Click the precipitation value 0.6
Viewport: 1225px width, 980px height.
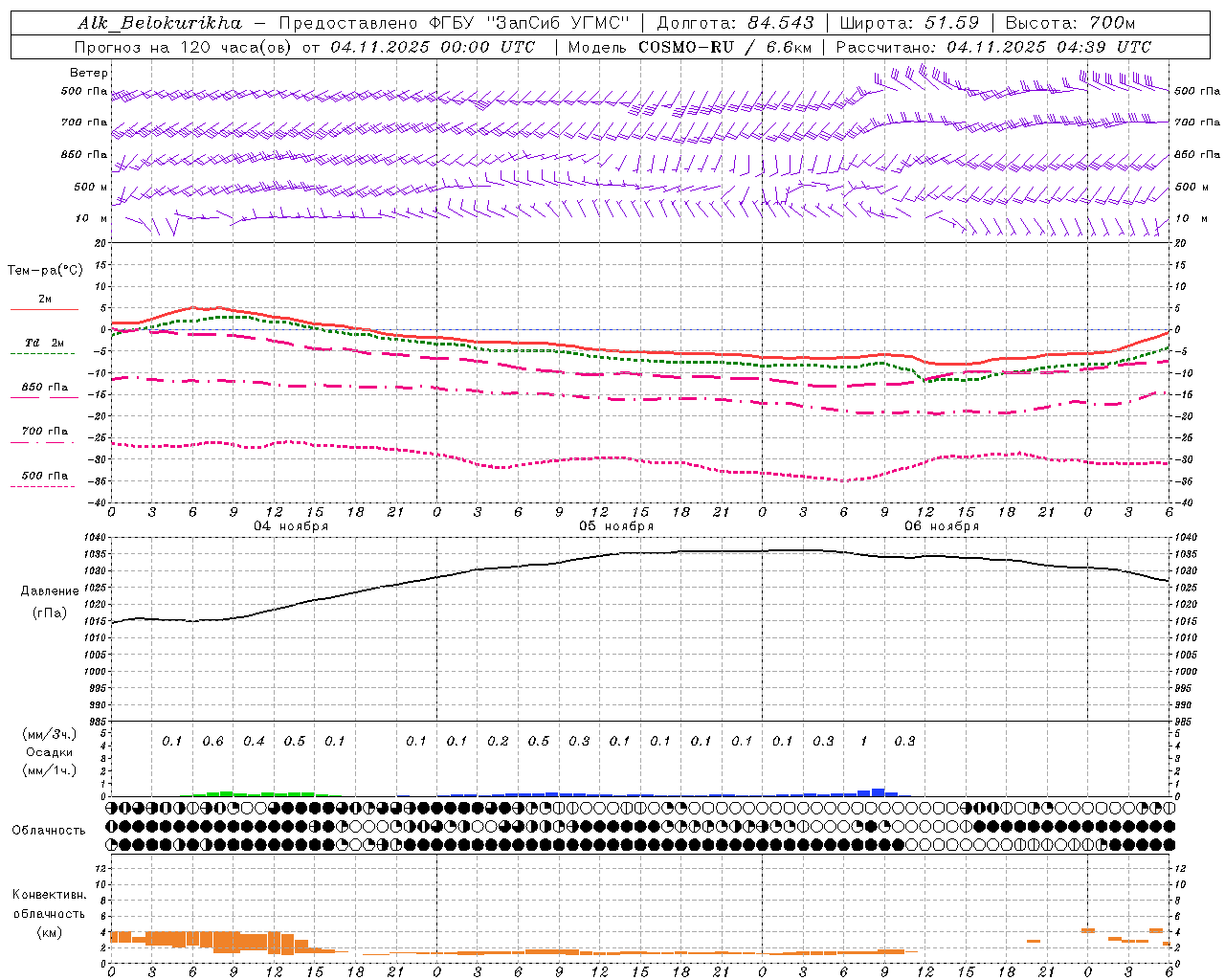click(x=212, y=742)
